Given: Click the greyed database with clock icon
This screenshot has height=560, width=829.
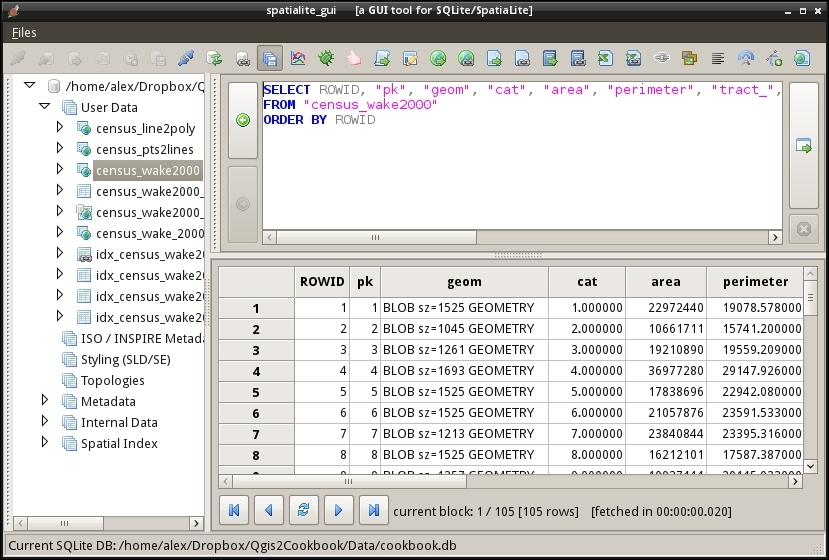Looking at the screenshot, I should pos(130,58).
